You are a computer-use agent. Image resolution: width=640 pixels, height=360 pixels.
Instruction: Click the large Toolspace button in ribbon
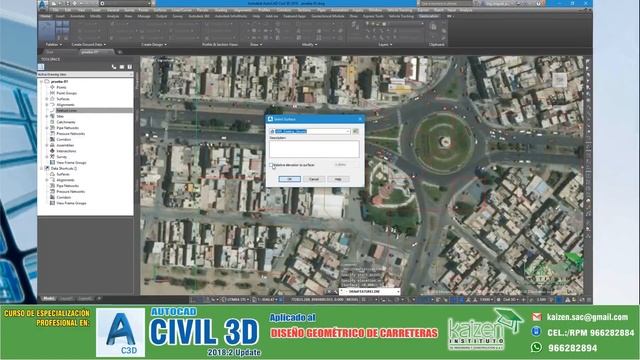coord(47,30)
